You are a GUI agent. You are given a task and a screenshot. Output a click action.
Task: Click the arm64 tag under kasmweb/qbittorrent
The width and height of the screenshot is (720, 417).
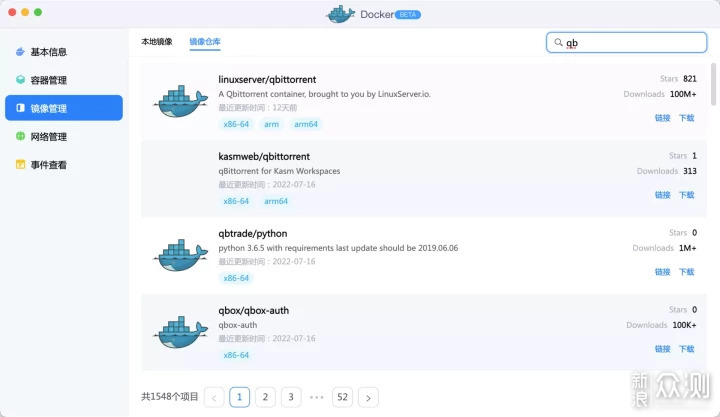[x=276, y=201]
